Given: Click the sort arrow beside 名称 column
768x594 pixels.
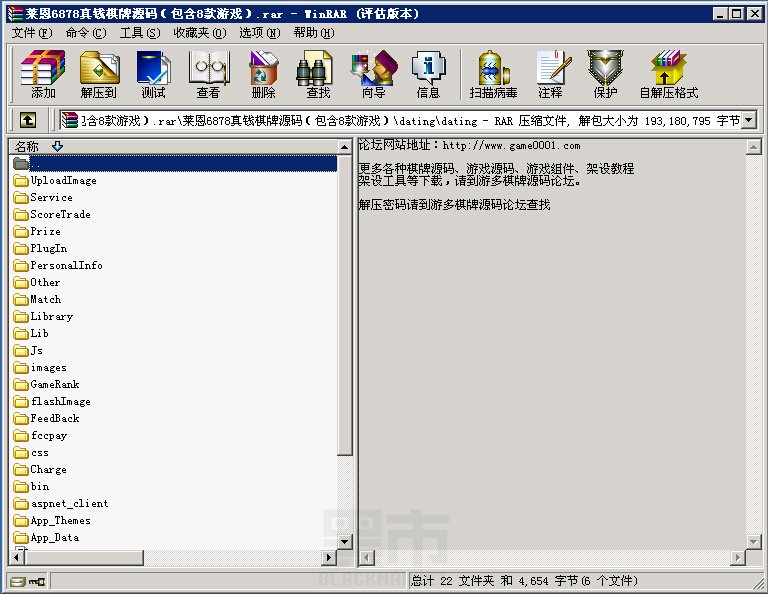Looking at the screenshot, I should point(57,146).
